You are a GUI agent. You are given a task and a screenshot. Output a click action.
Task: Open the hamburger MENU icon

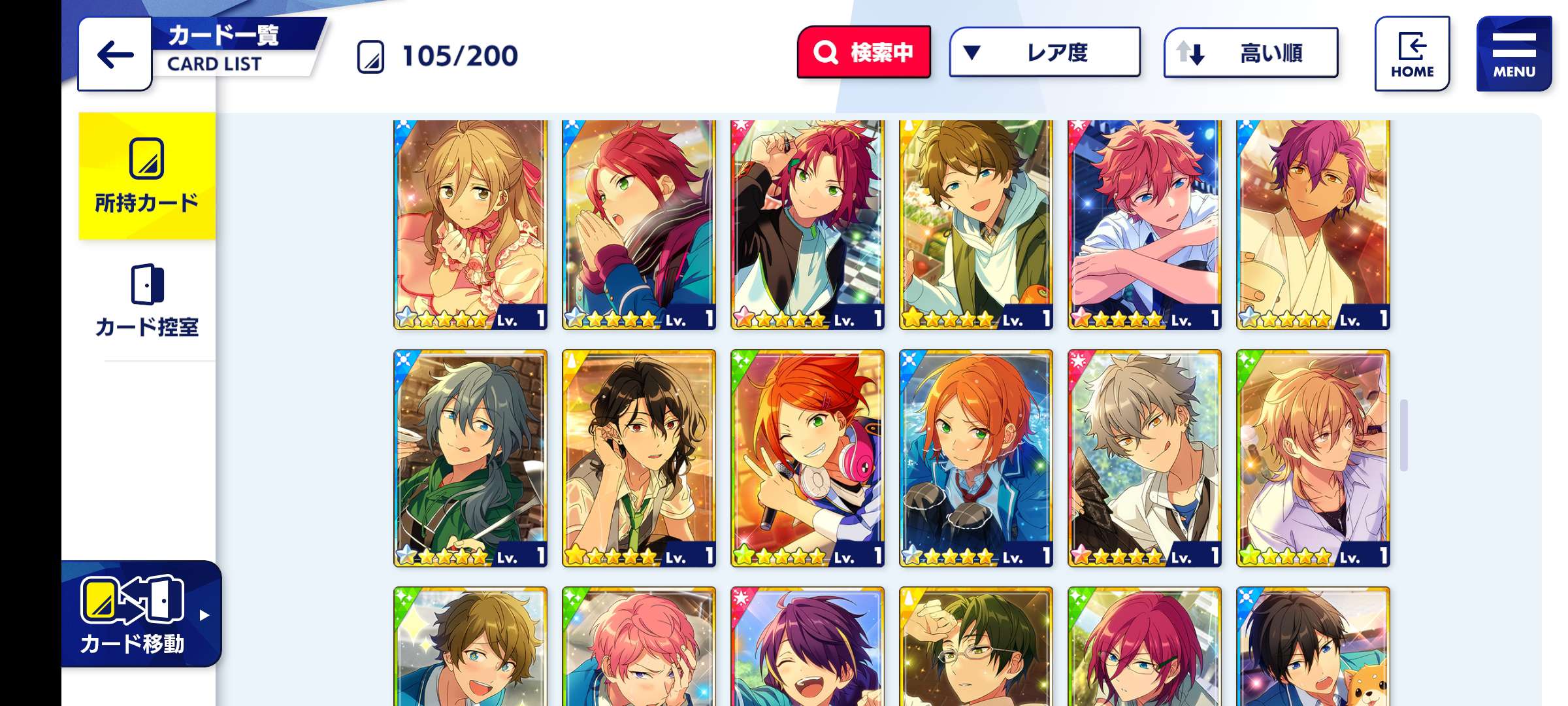pos(1514,44)
